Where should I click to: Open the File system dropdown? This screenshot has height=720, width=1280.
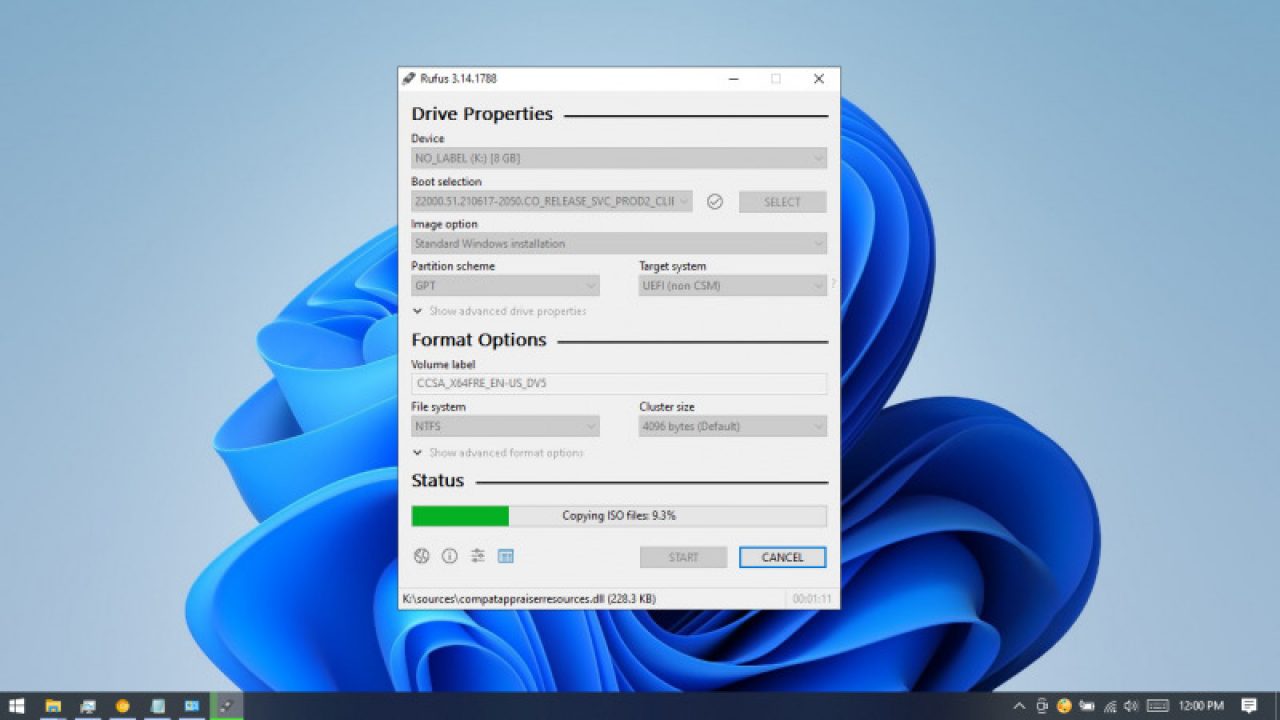[x=505, y=425]
